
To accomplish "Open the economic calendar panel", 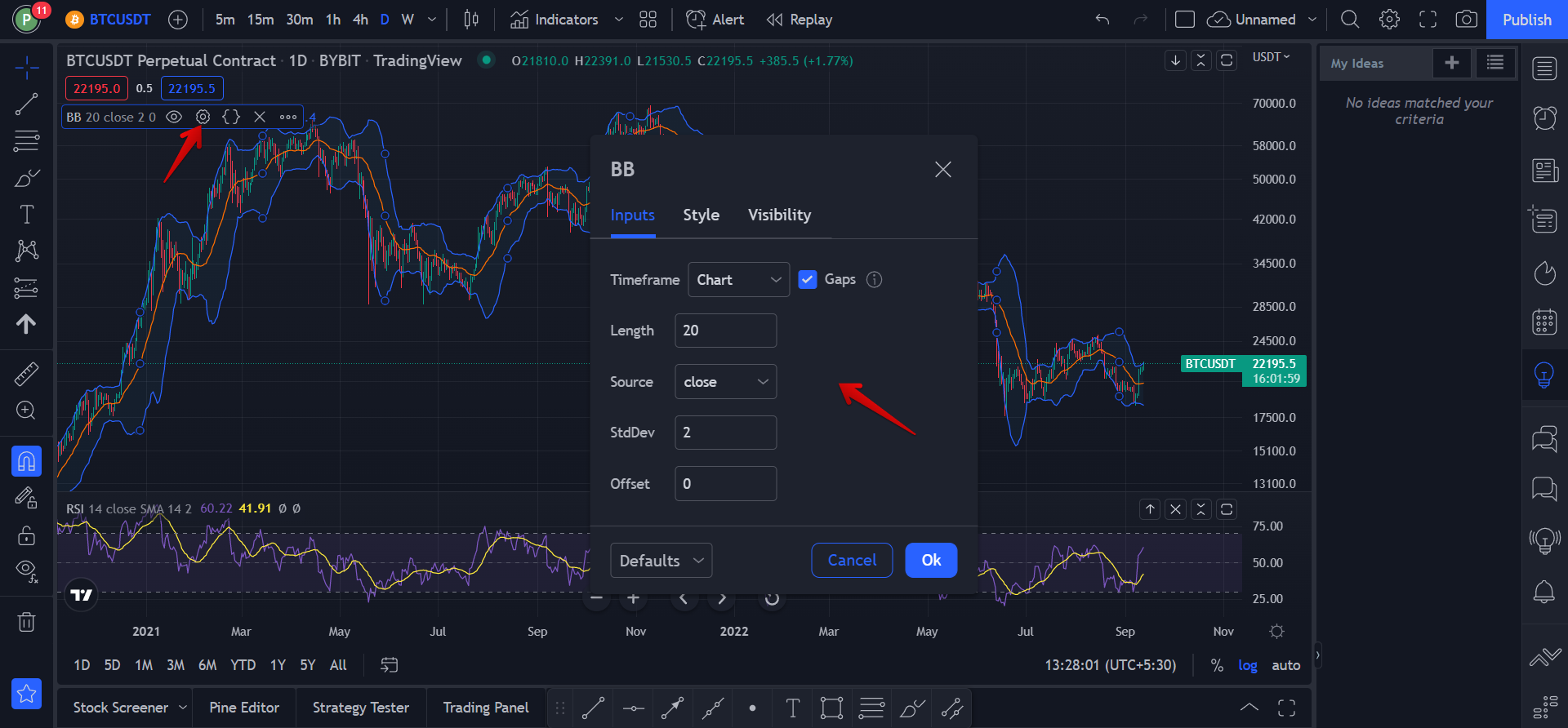I will point(1544,322).
